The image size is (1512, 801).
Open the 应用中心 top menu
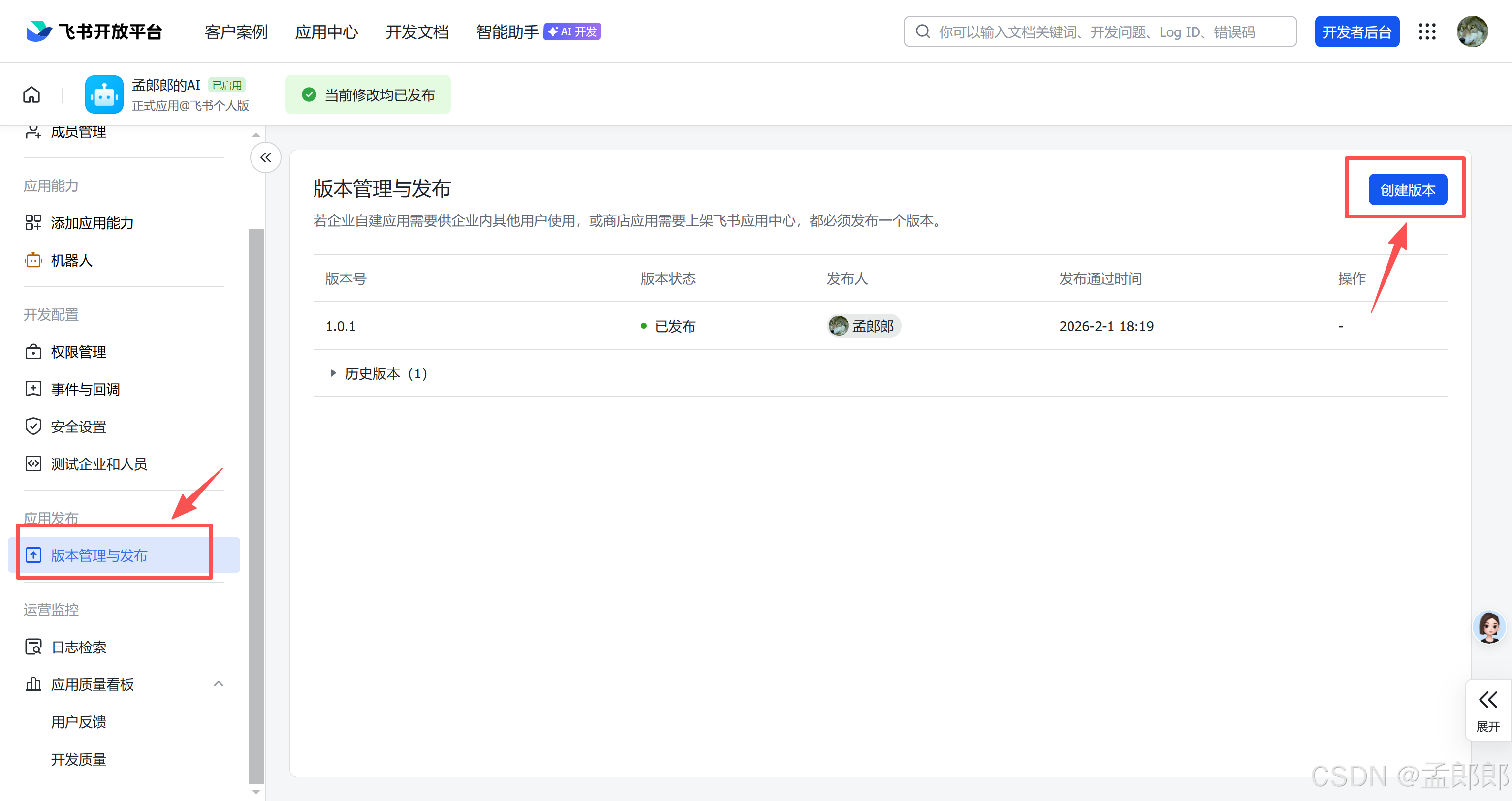coord(326,31)
